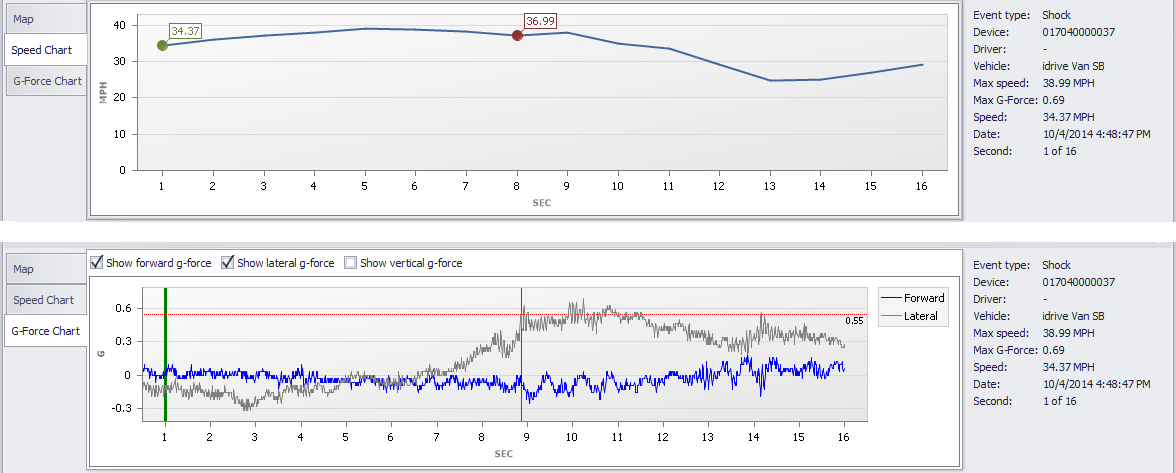Image resolution: width=1176 pixels, height=473 pixels.
Task: Click the 0.55 red threshold line label
Action: click(x=853, y=321)
